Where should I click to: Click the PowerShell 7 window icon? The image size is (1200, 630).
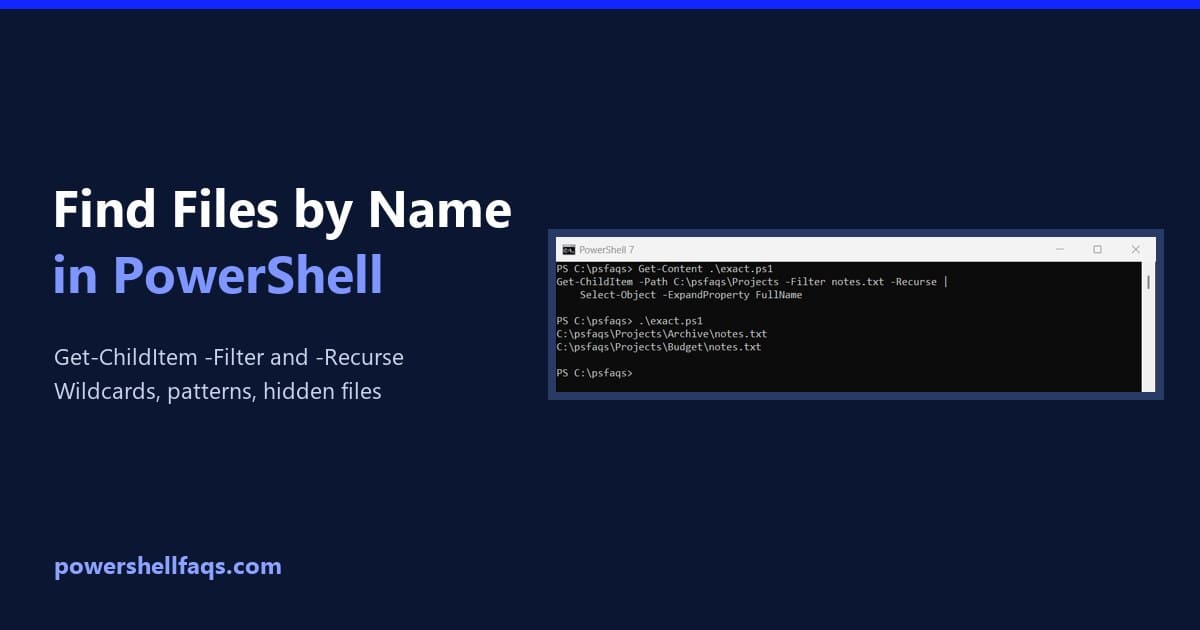pyautogui.click(x=568, y=249)
